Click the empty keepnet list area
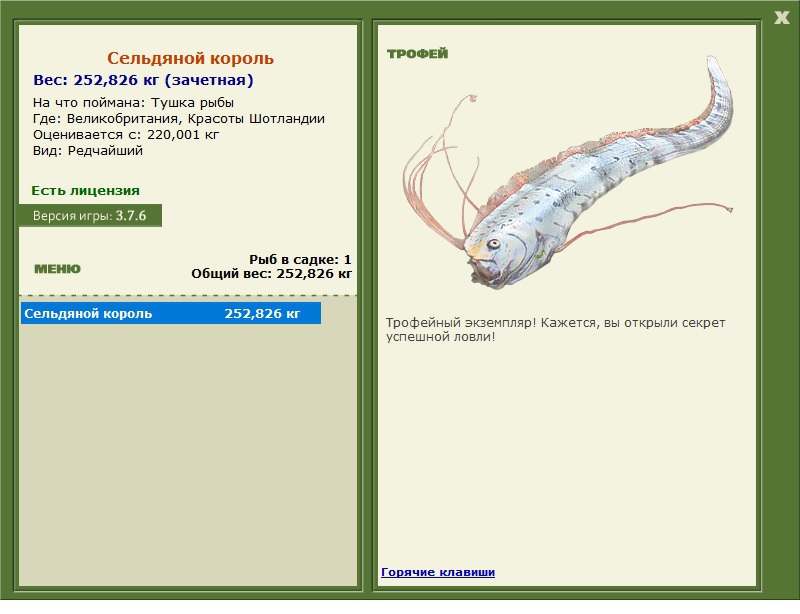 188,454
